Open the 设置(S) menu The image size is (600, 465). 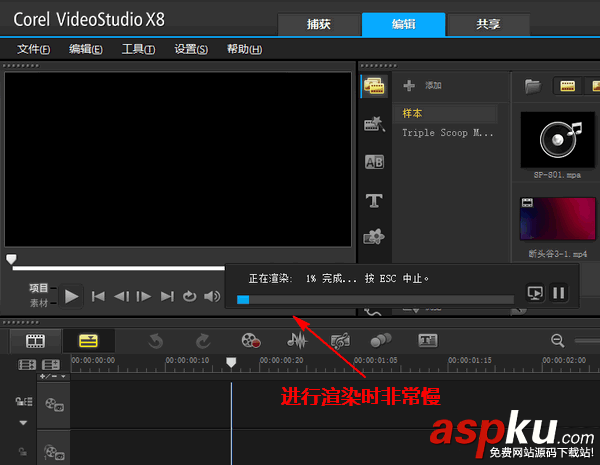pyautogui.click(x=191, y=49)
